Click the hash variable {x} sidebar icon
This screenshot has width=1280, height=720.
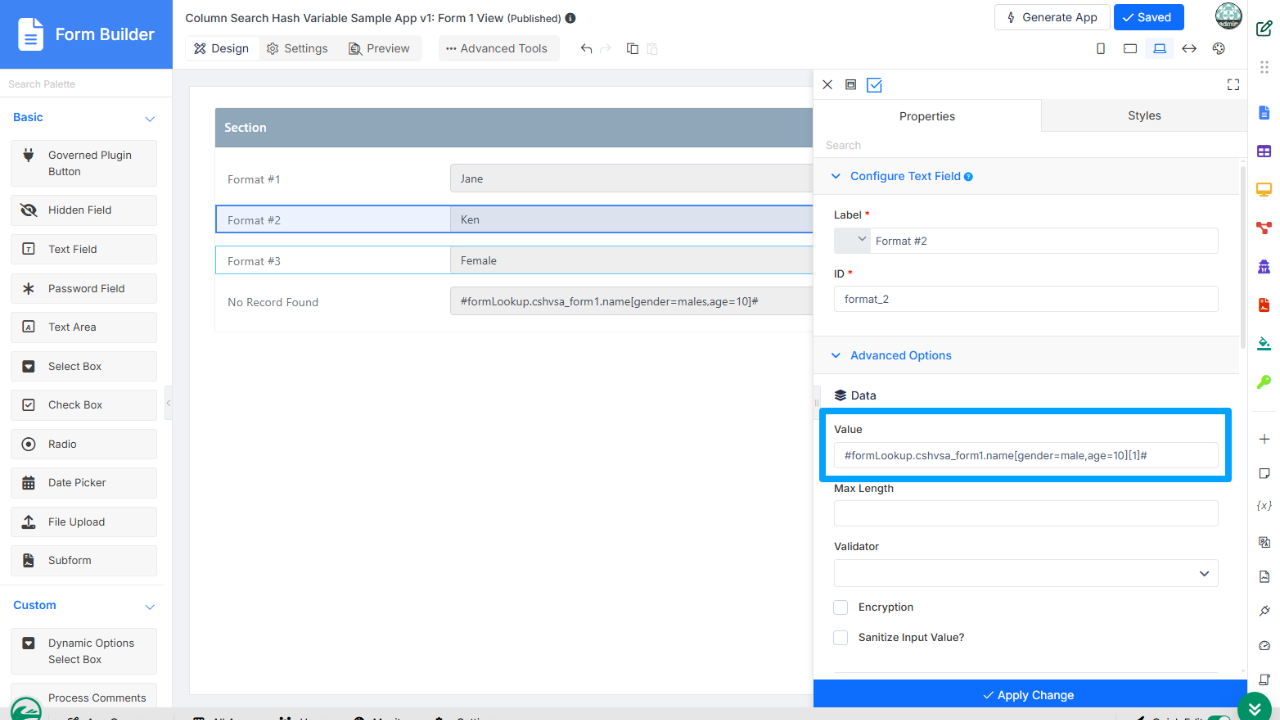click(1264, 507)
